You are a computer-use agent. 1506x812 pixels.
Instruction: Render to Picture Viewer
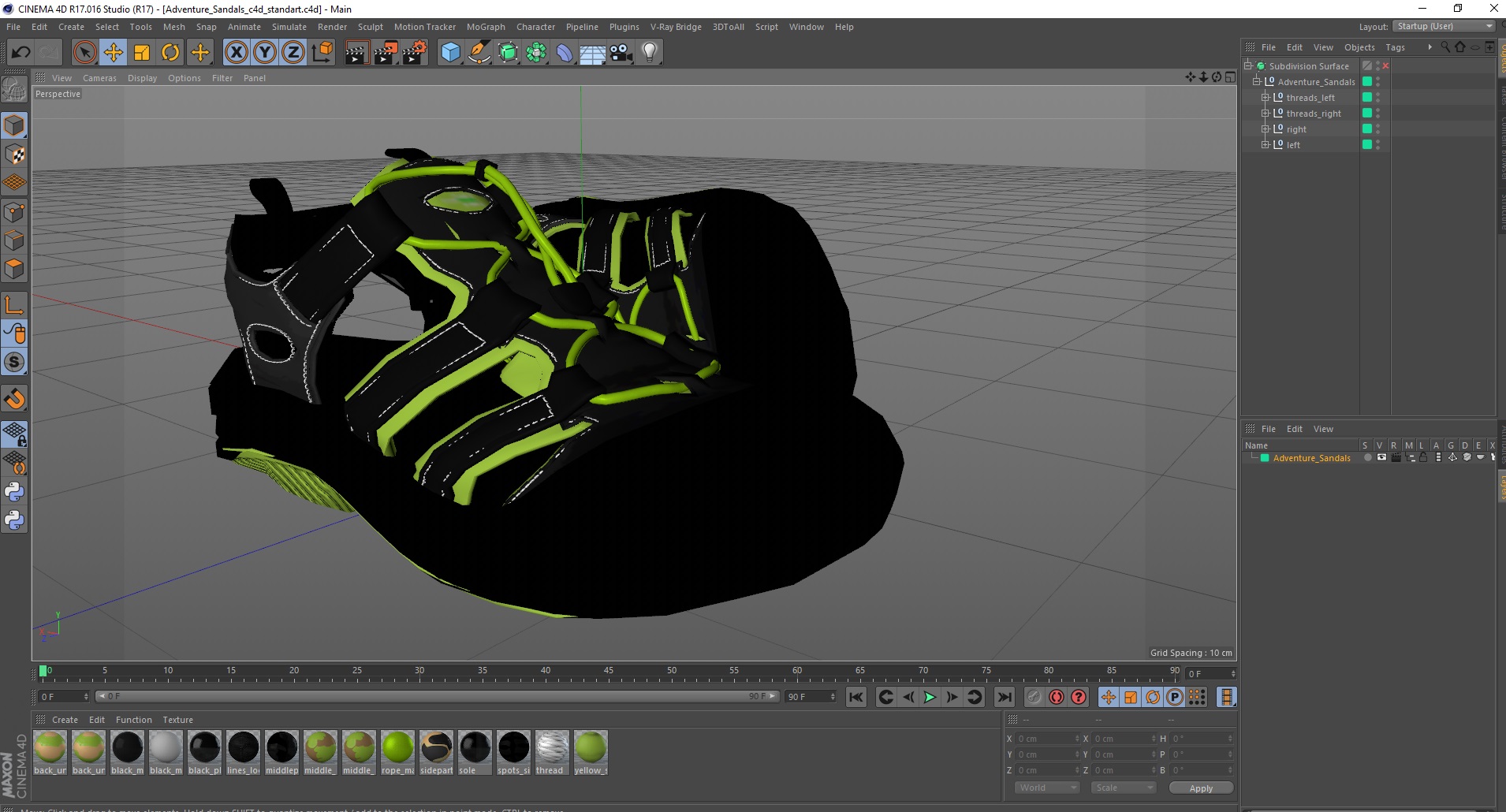tap(386, 53)
